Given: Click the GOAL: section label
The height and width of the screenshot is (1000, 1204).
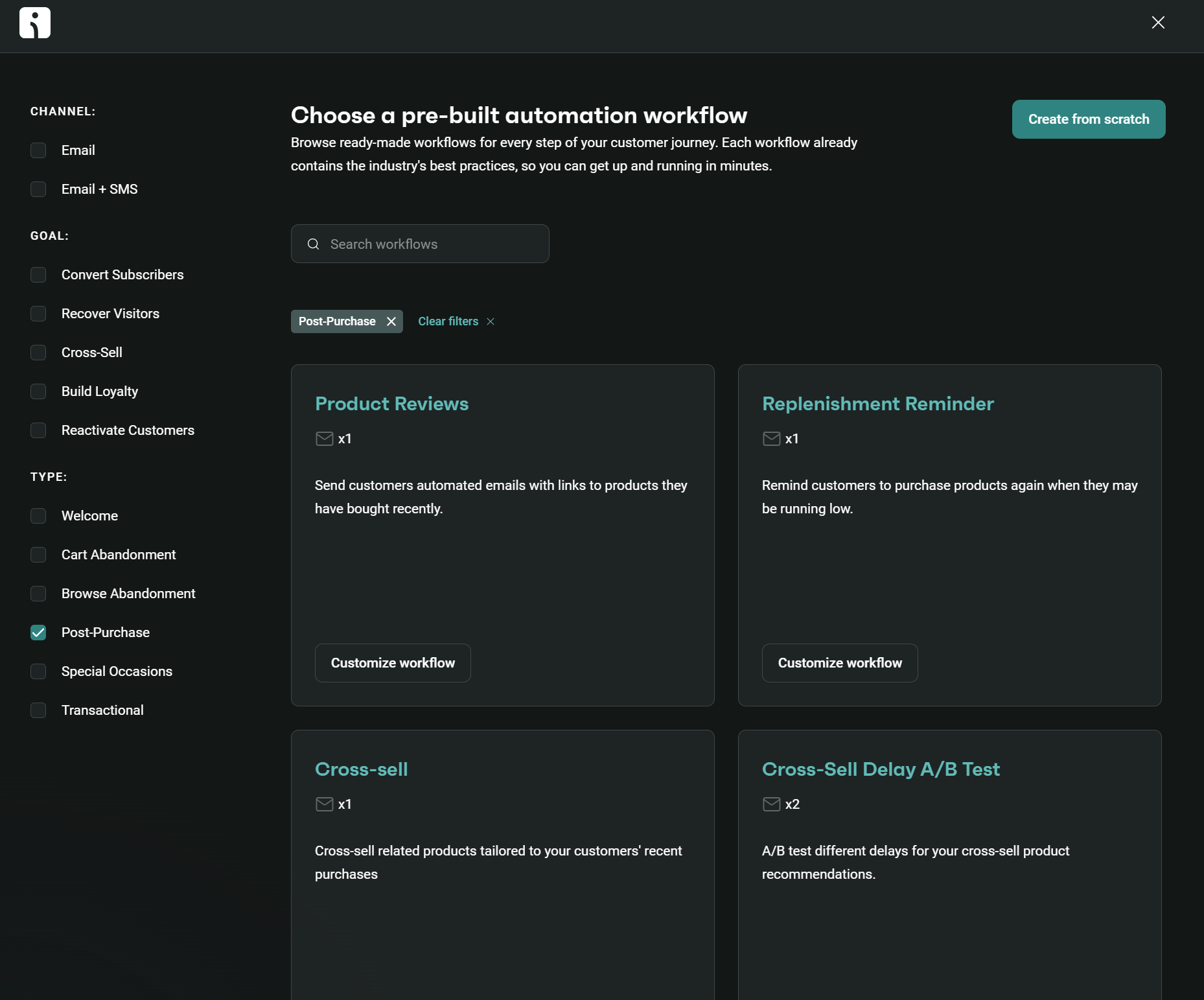Looking at the screenshot, I should pos(49,236).
